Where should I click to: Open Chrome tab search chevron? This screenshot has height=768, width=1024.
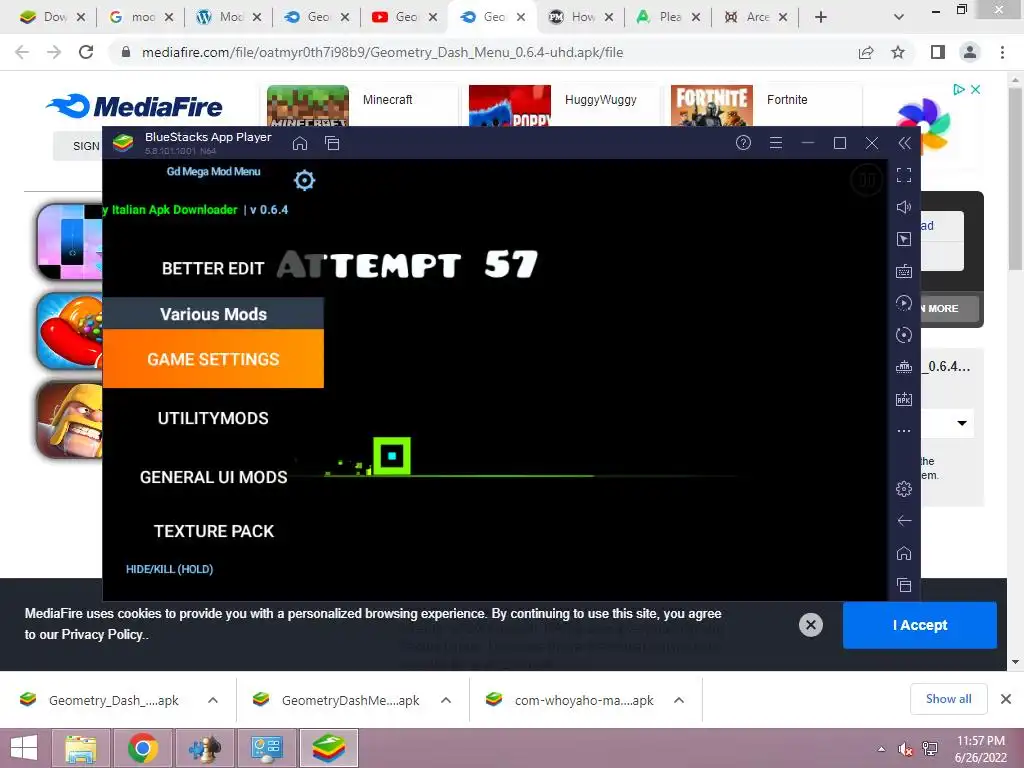tap(899, 17)
